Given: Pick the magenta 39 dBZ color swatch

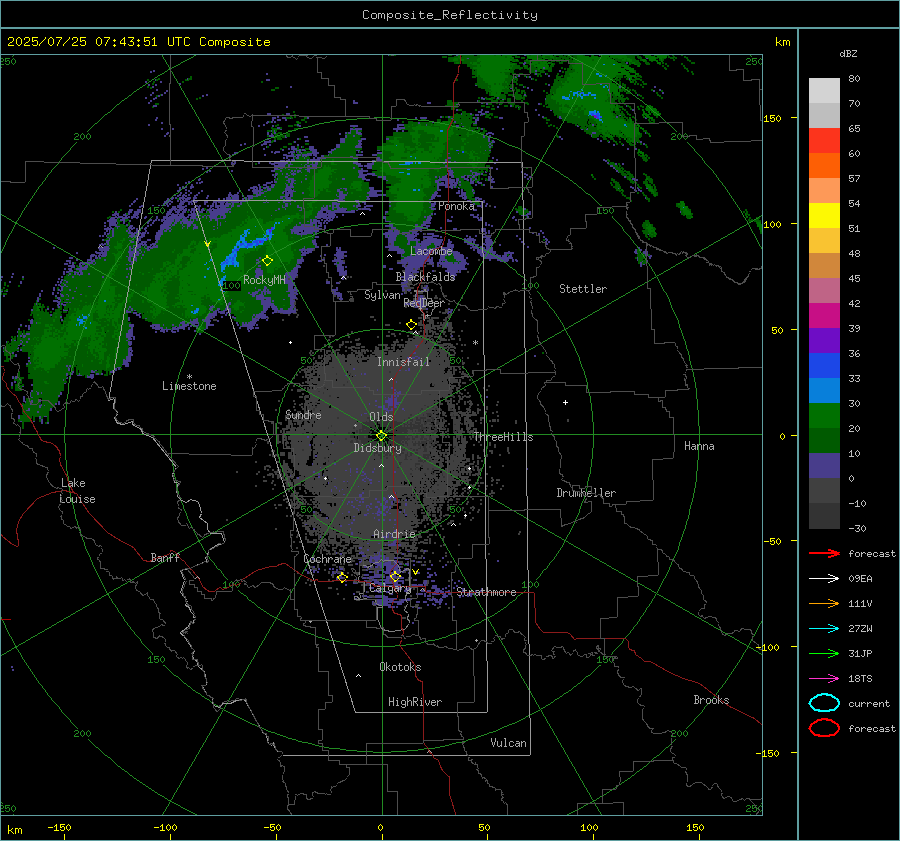Looking at the screenshot, I should [x=824, y=316].
